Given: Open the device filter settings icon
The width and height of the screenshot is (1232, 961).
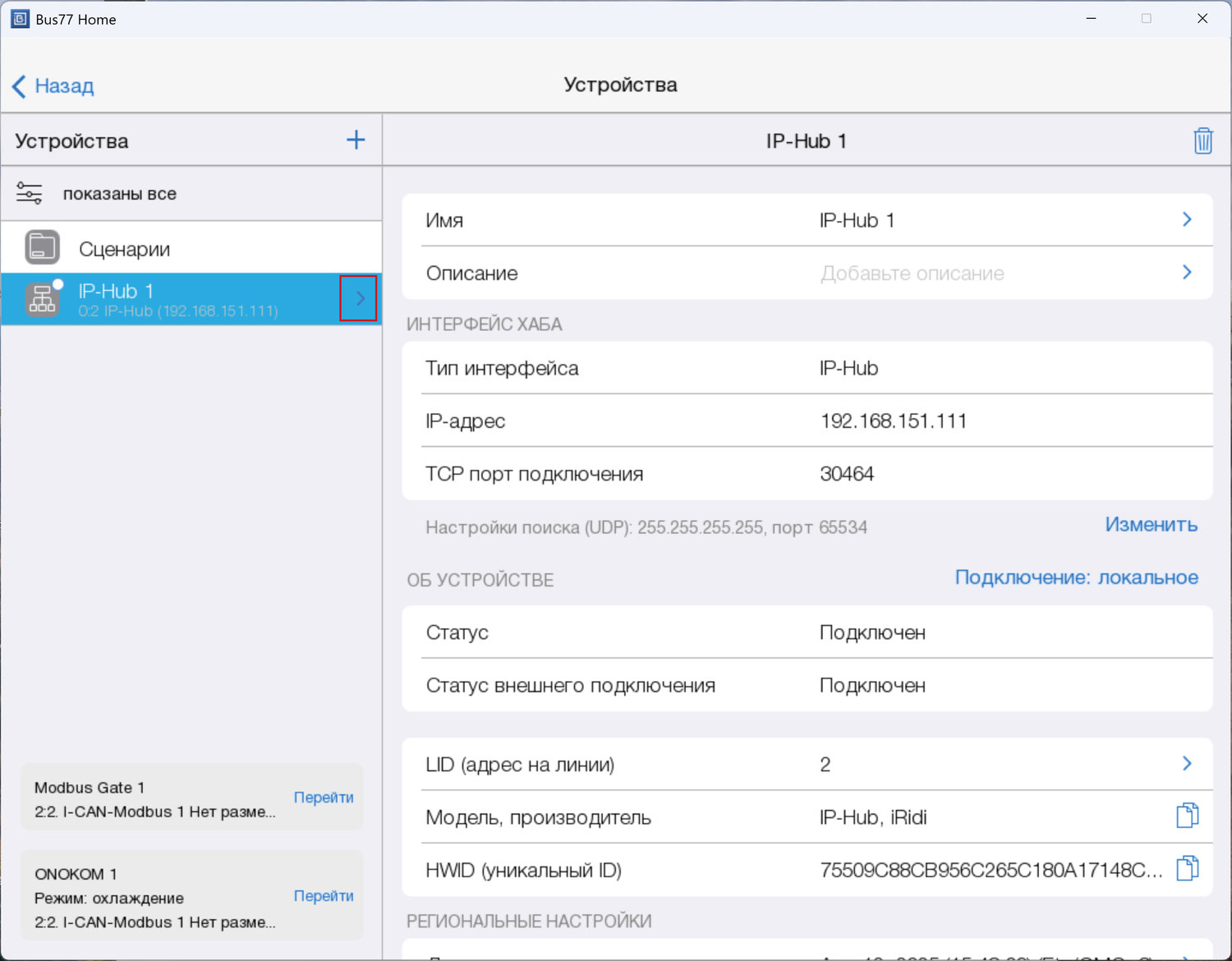Looking at the screenshot, I should click(30, 194).
